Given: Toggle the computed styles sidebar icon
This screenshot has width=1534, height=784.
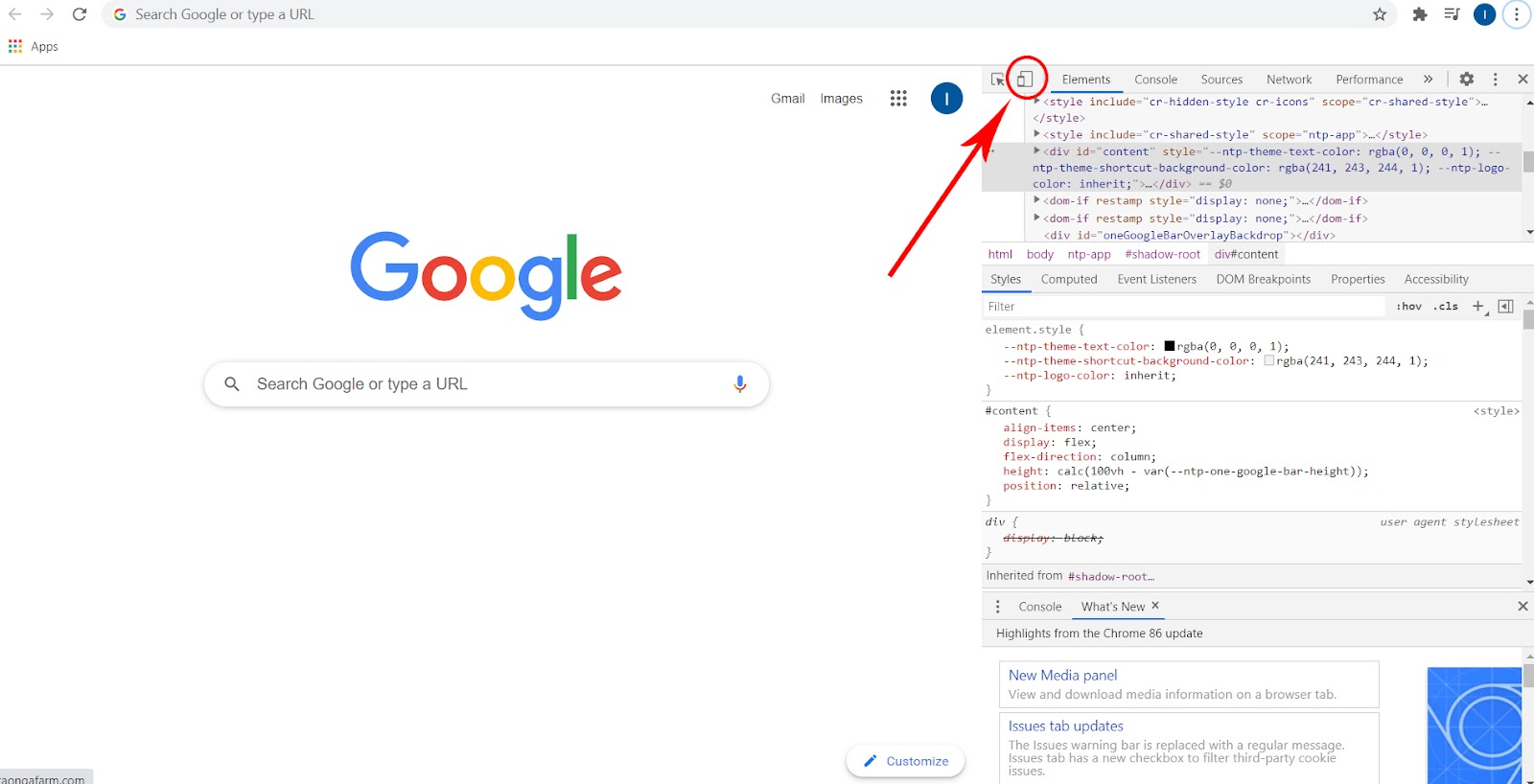Looking at the screenshot, I should 1505,307.
